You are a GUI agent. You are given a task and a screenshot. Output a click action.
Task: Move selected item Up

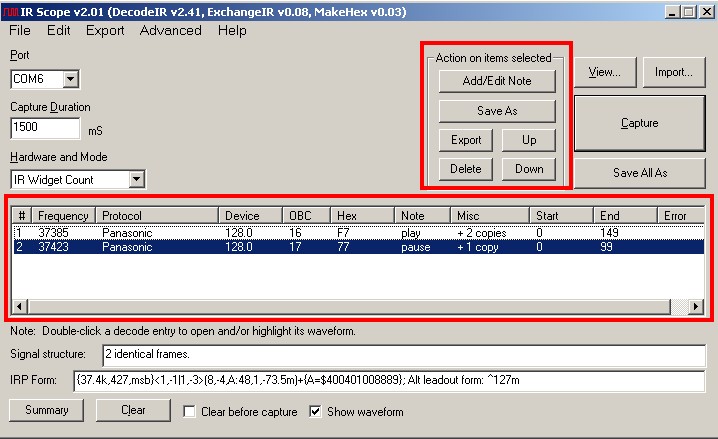529,140
